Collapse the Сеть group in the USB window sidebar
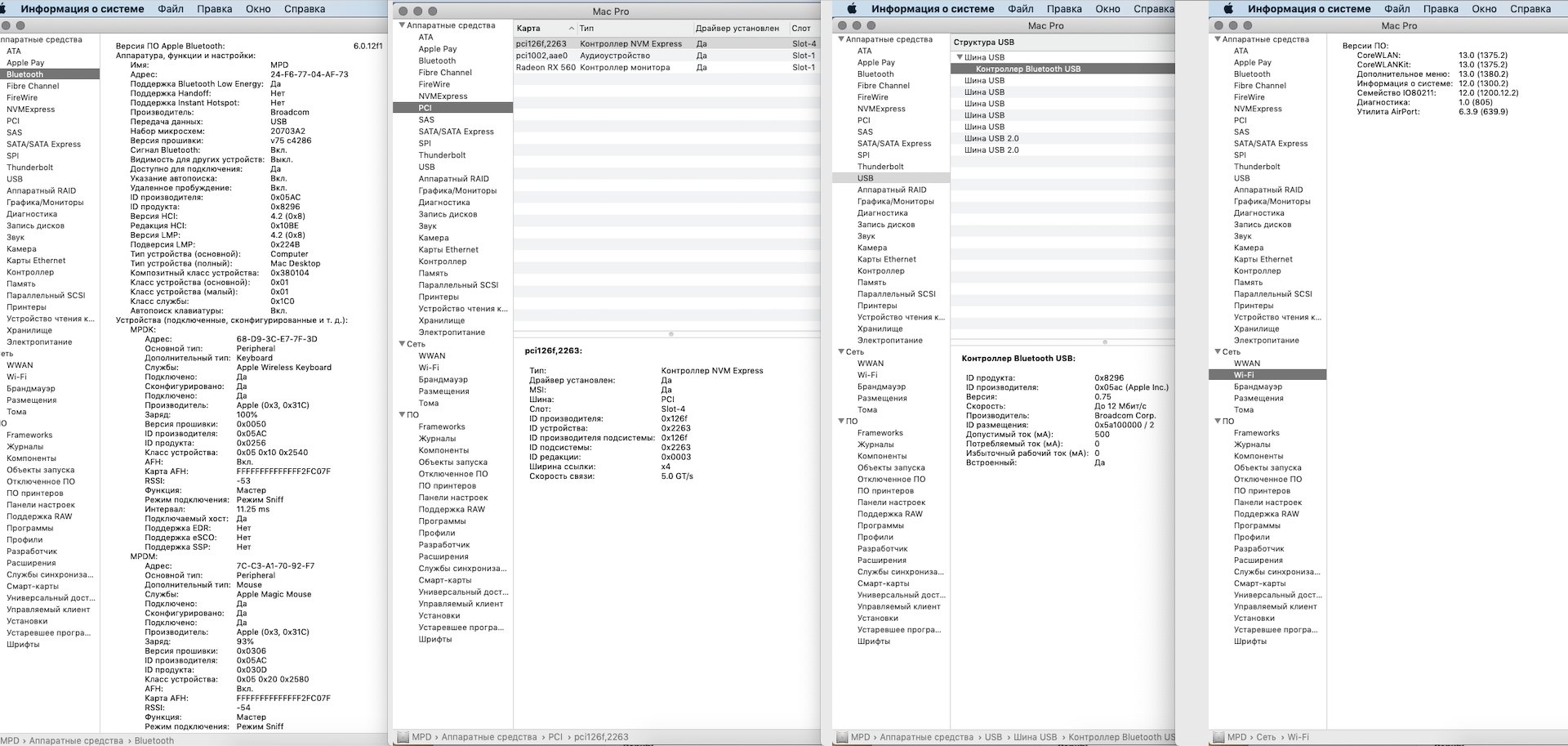Screen dimensions: 1568x746 tap(841, 352)
